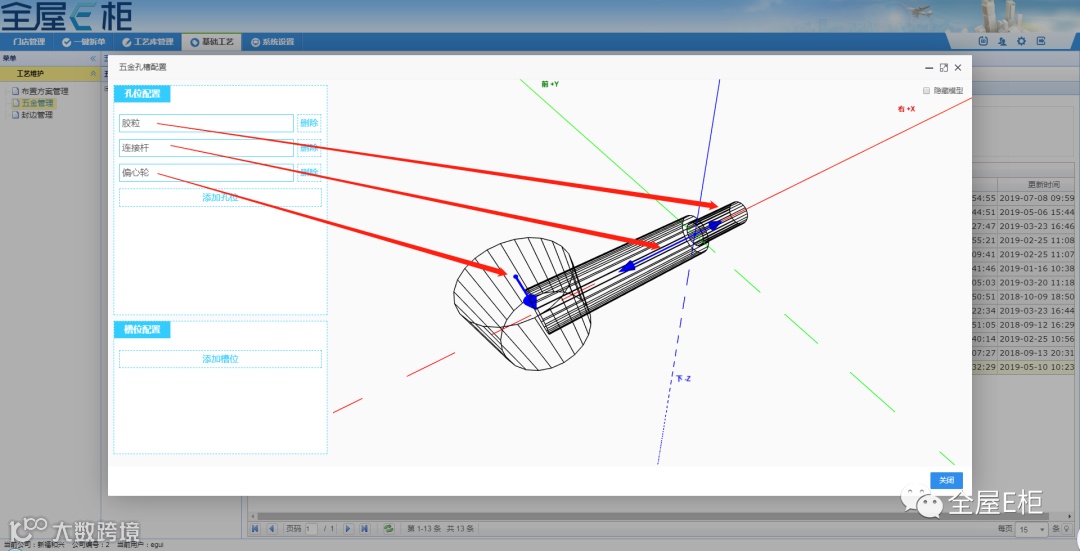
Task: Maximize the 五金孔槽配置 dialog
Action: [944, 67]
